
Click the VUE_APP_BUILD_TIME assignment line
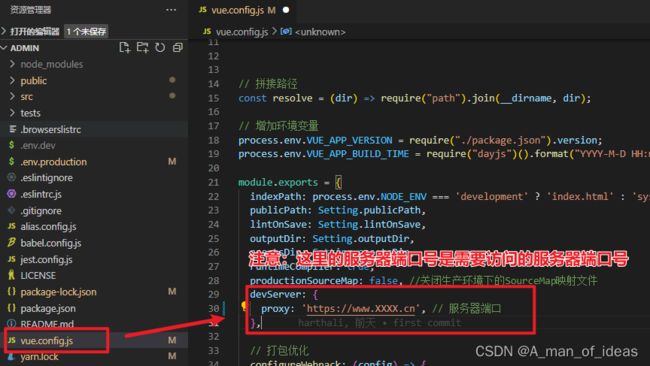pyautogui.click(x=444, y=154)
